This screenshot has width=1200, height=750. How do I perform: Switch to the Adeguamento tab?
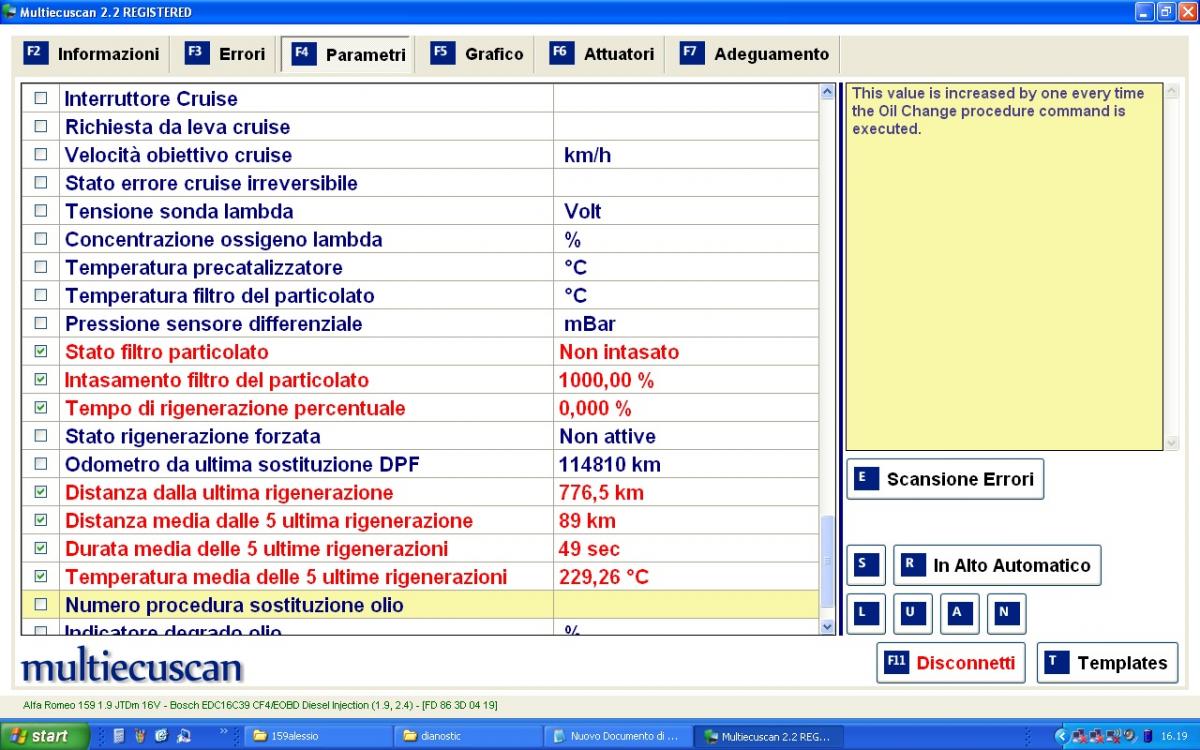coord(756,54)
